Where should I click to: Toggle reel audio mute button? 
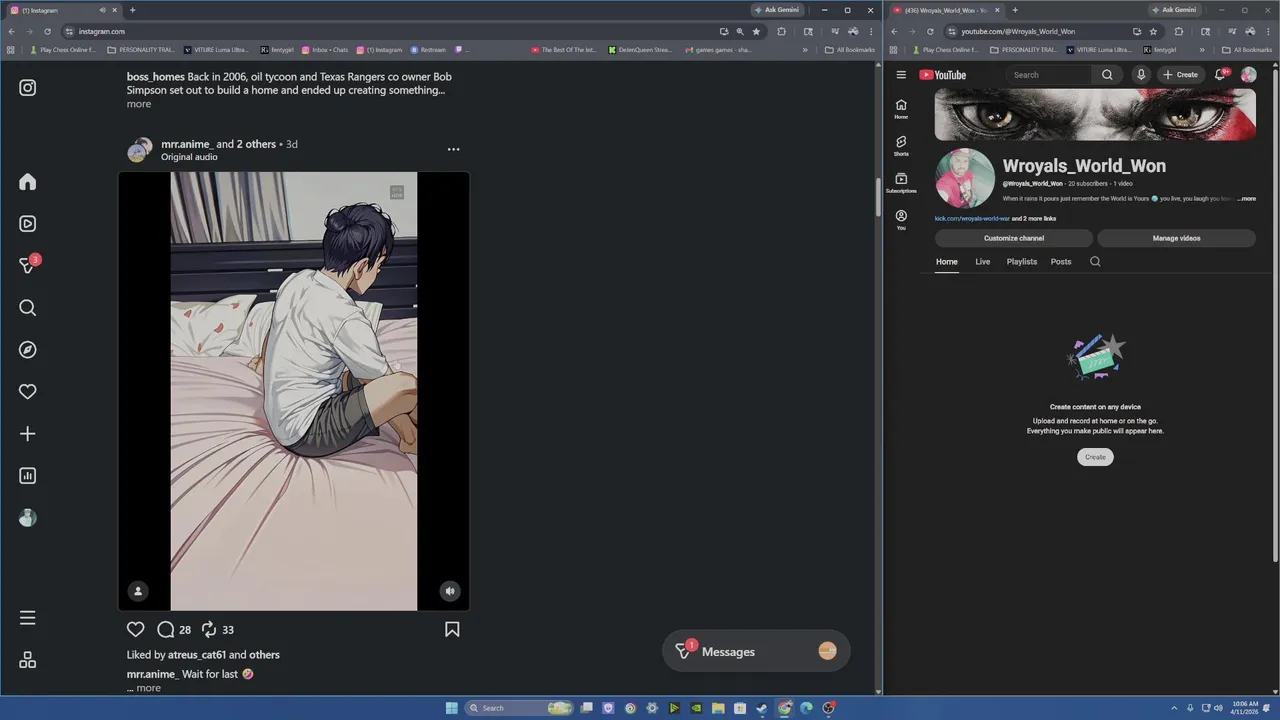pyautogui.click(x=450, y=591)
